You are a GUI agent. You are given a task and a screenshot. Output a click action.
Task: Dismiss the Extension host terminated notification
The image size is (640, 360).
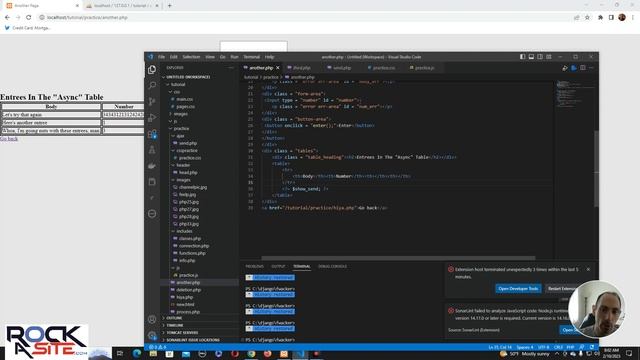pos(588,269)
